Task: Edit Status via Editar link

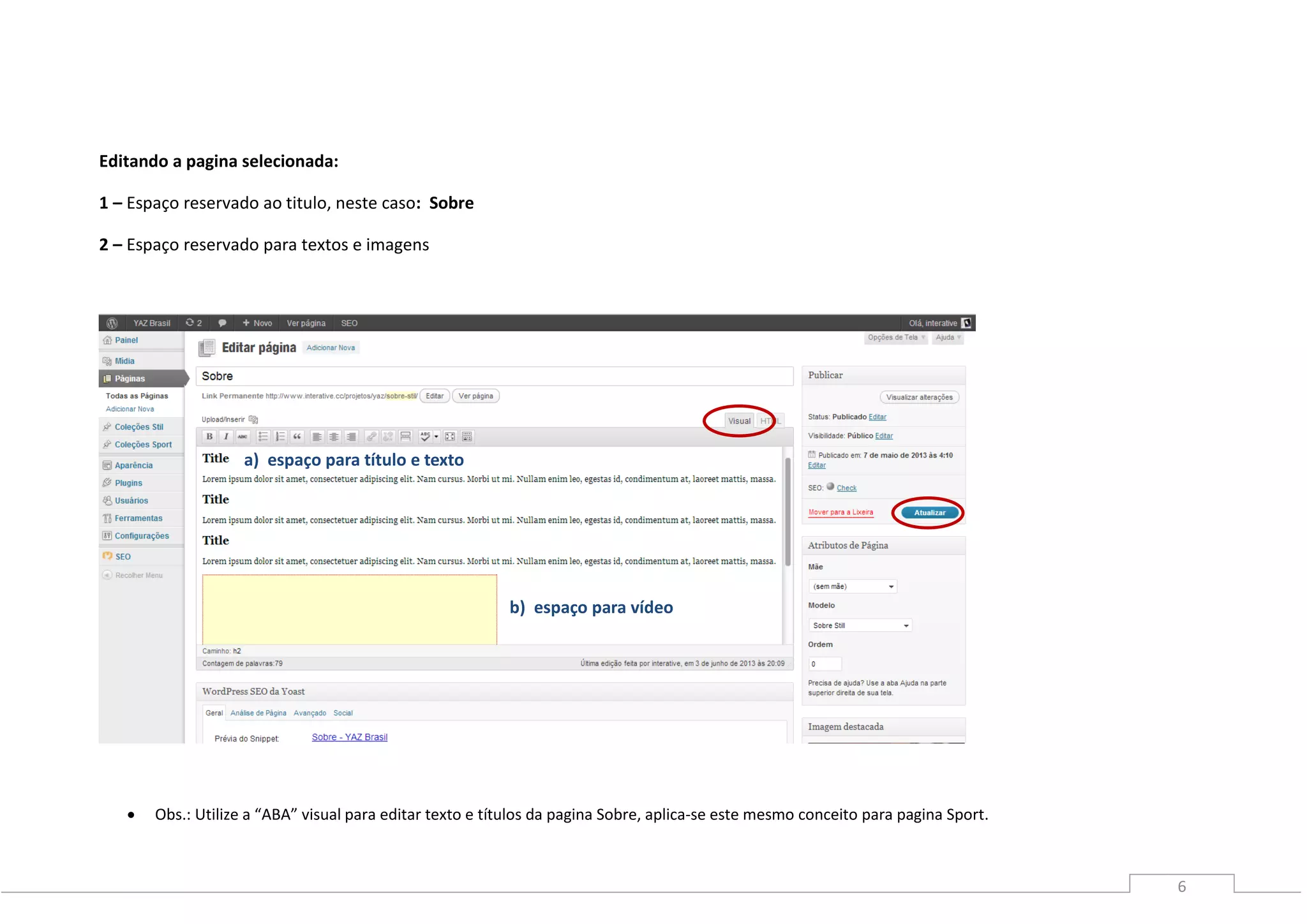Action: (x=878, y=417)
